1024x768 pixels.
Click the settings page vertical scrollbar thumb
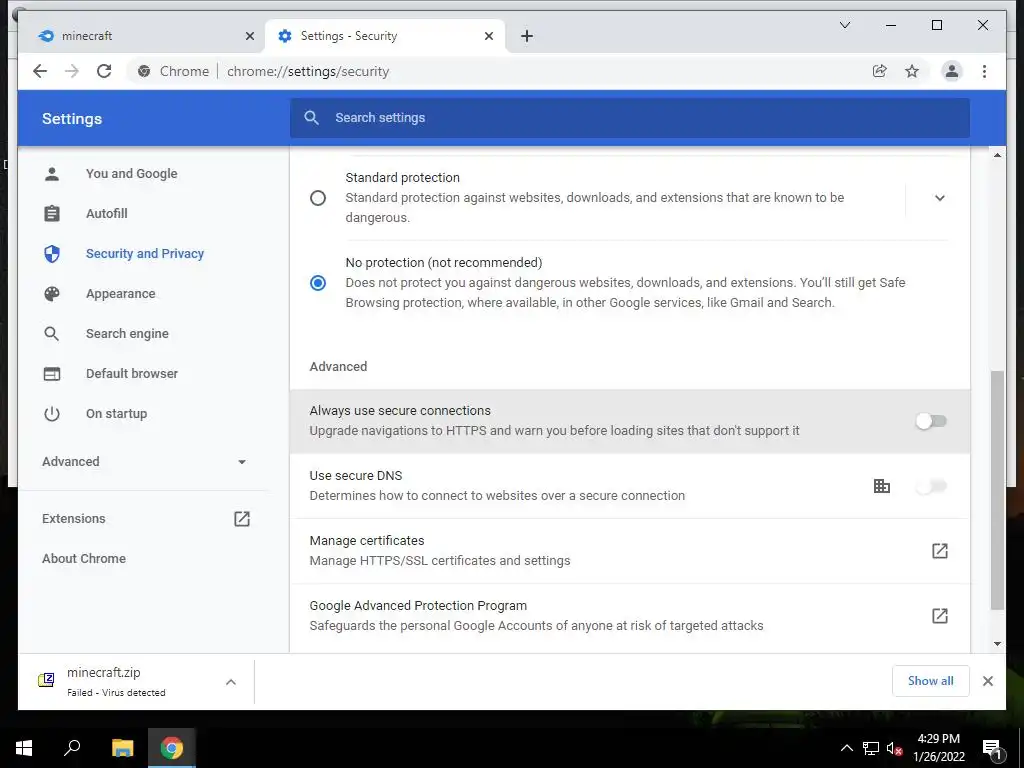[x=997, y=490]
